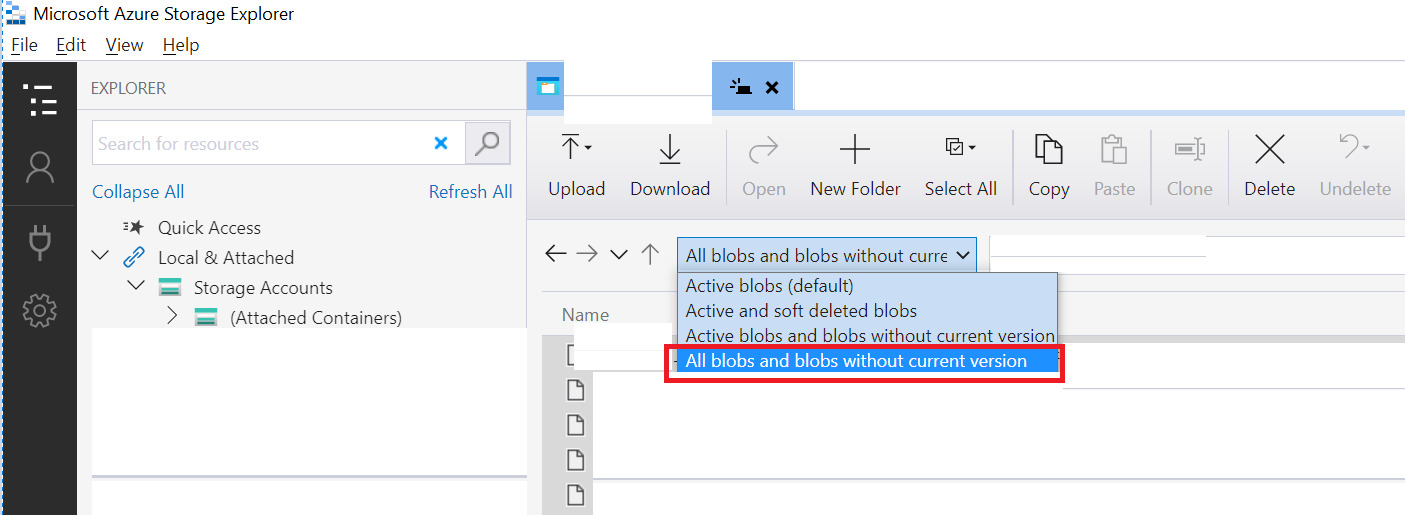Click the Delete toolbar button

1269,165
